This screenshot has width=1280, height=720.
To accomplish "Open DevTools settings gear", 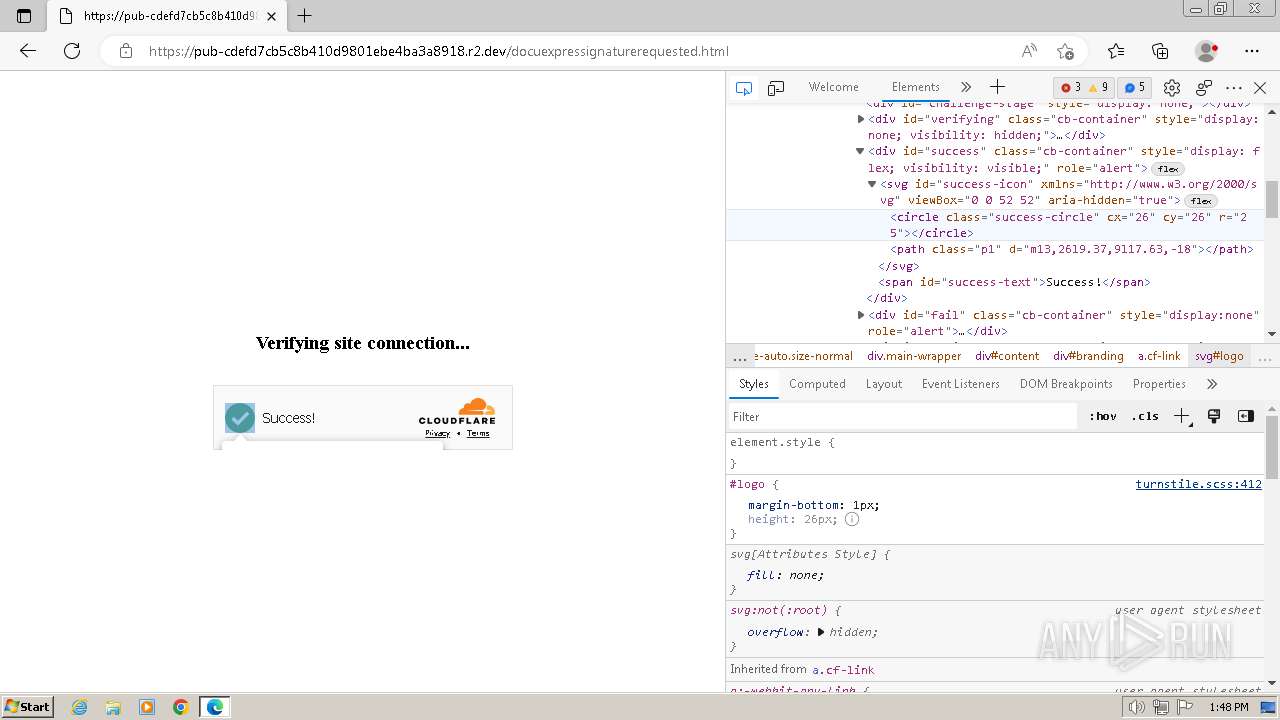I will coord(1172,88).
